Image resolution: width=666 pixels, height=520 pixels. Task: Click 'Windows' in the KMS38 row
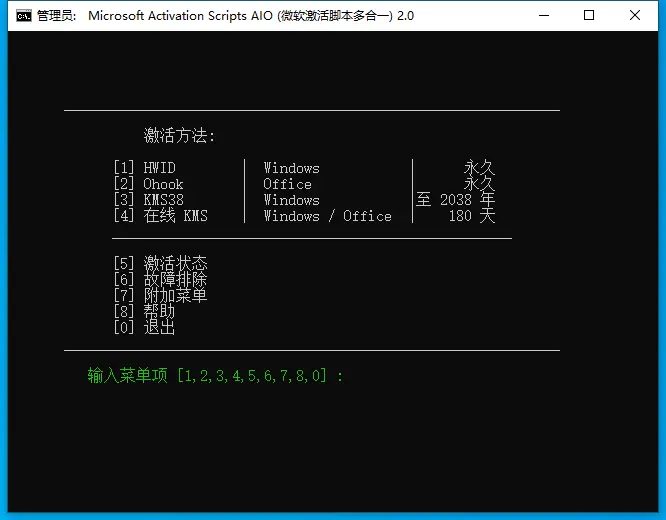coord(291,200)
